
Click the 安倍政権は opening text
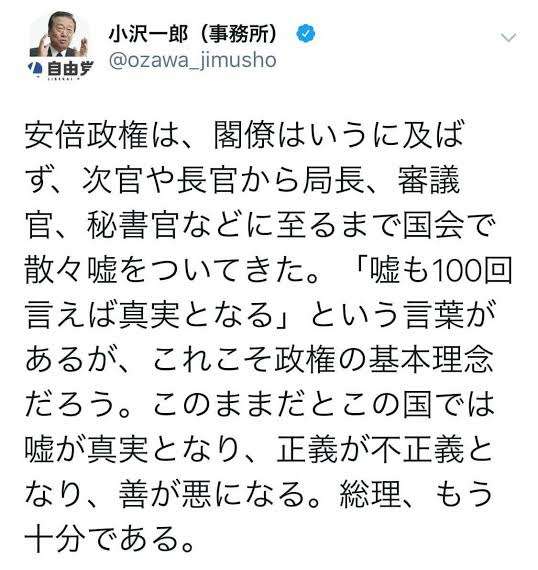(102, 135)
